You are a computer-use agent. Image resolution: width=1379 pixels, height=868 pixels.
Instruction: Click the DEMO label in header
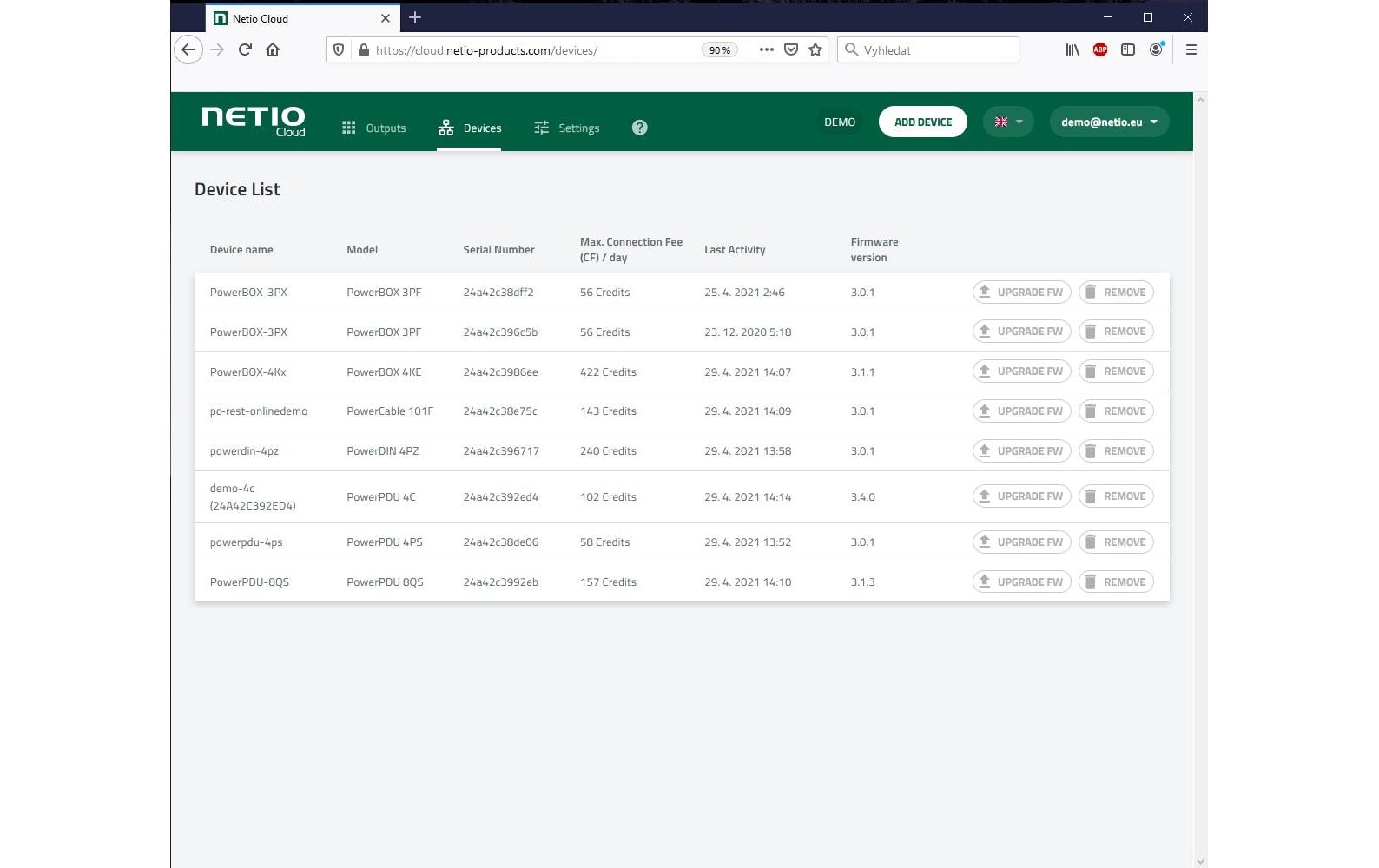point(840,122)
